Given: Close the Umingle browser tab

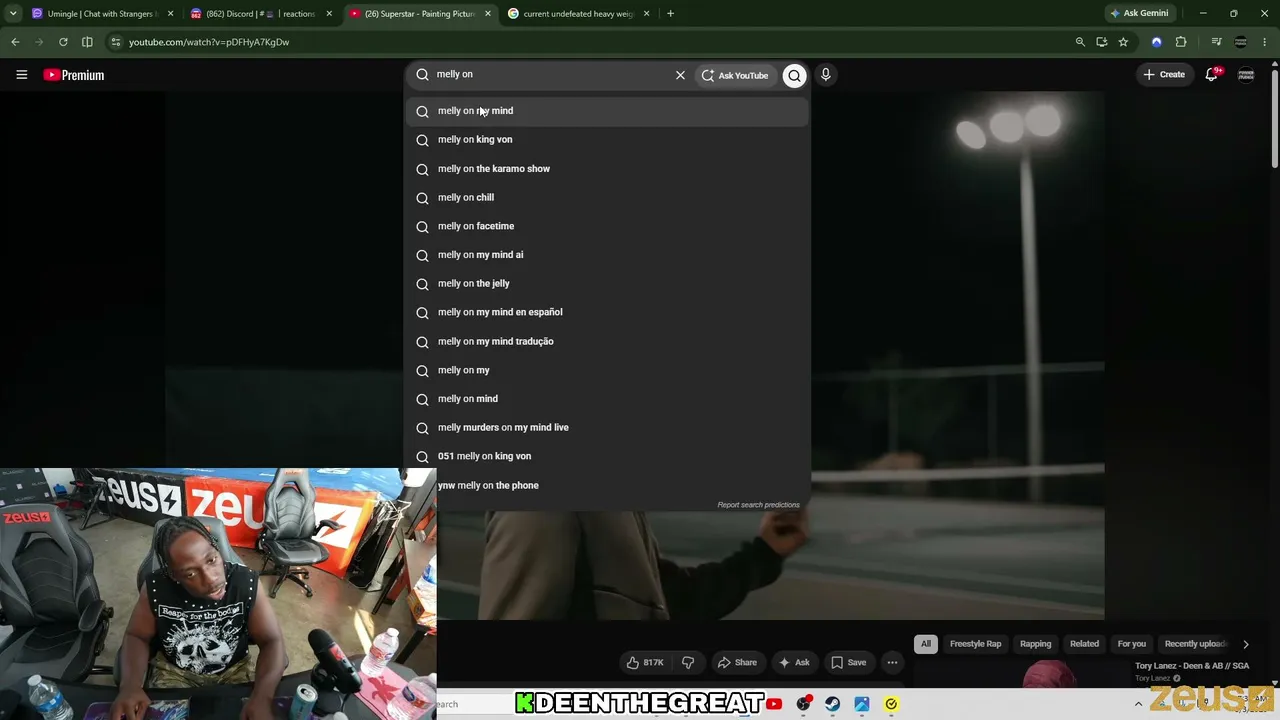Looking at the screenshot, I should pos(170,14).
